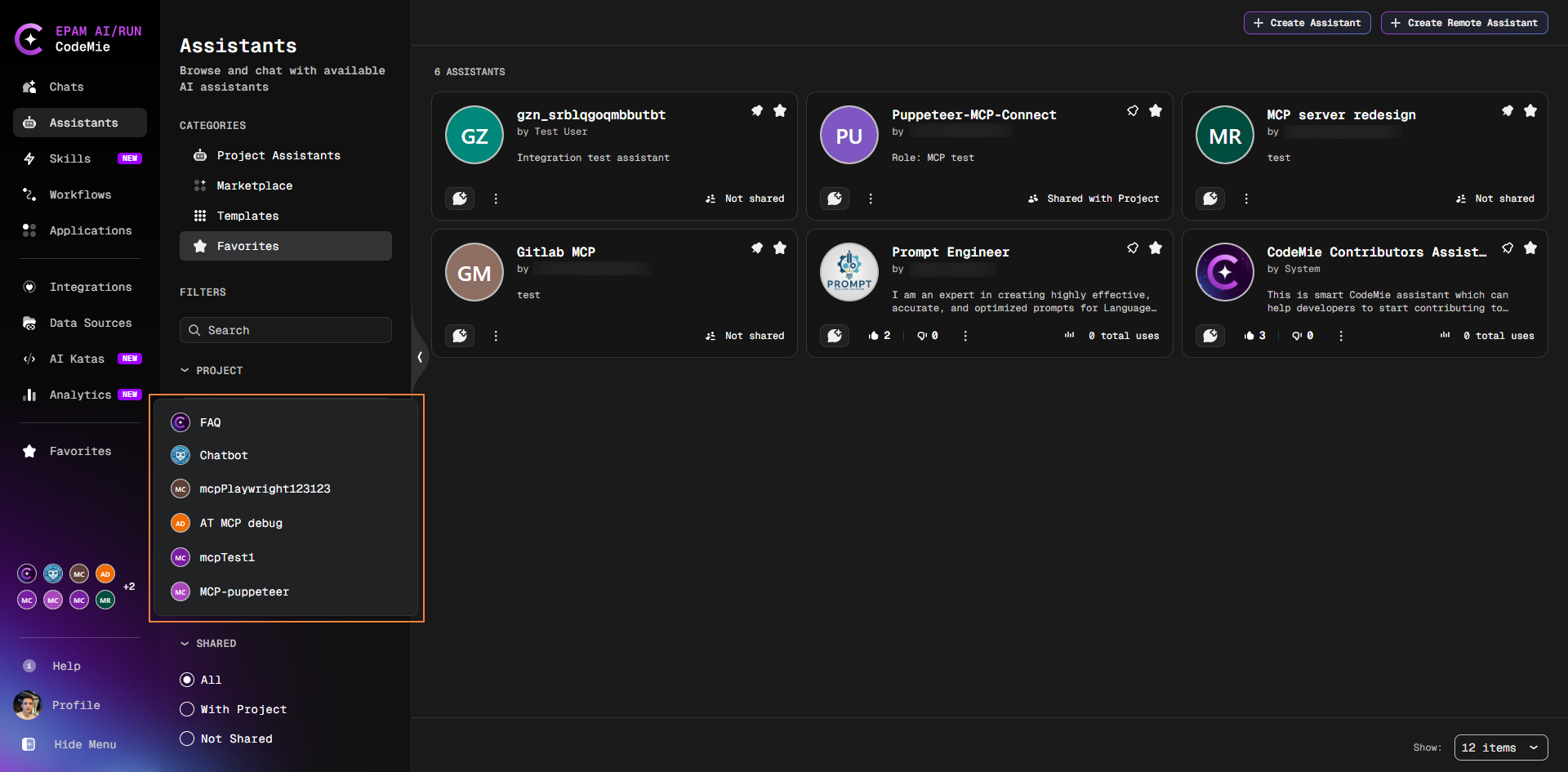Open Workflows in the sidebar

pyautogui.click(x=80, y=194)
